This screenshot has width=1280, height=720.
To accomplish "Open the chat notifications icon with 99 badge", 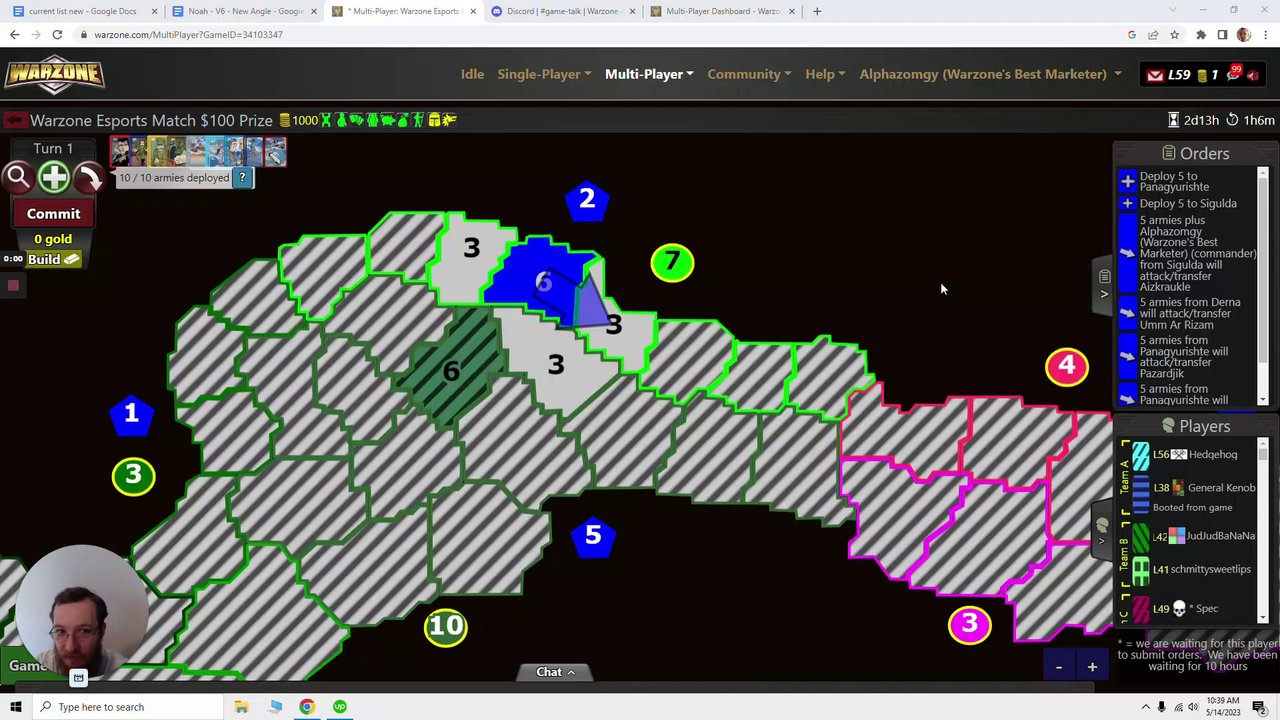I will 1234,74.
